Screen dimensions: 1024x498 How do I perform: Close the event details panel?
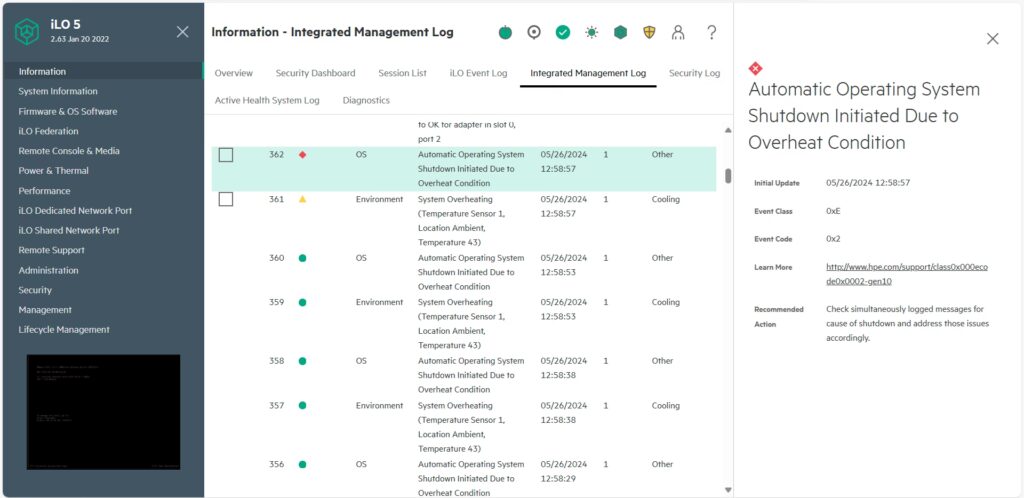pos(992,39)
